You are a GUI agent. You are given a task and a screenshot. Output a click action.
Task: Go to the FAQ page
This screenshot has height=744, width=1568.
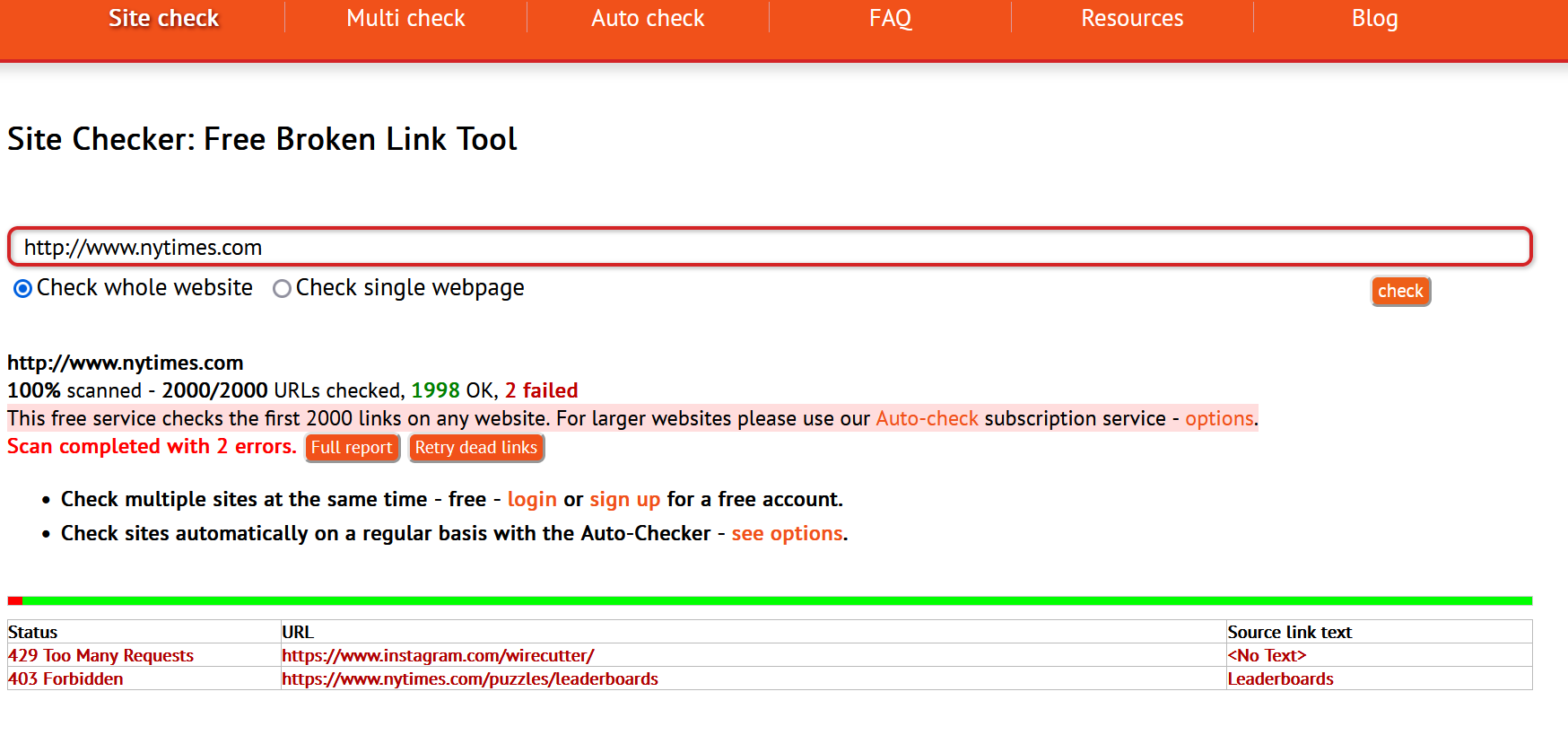pos(890,19)
